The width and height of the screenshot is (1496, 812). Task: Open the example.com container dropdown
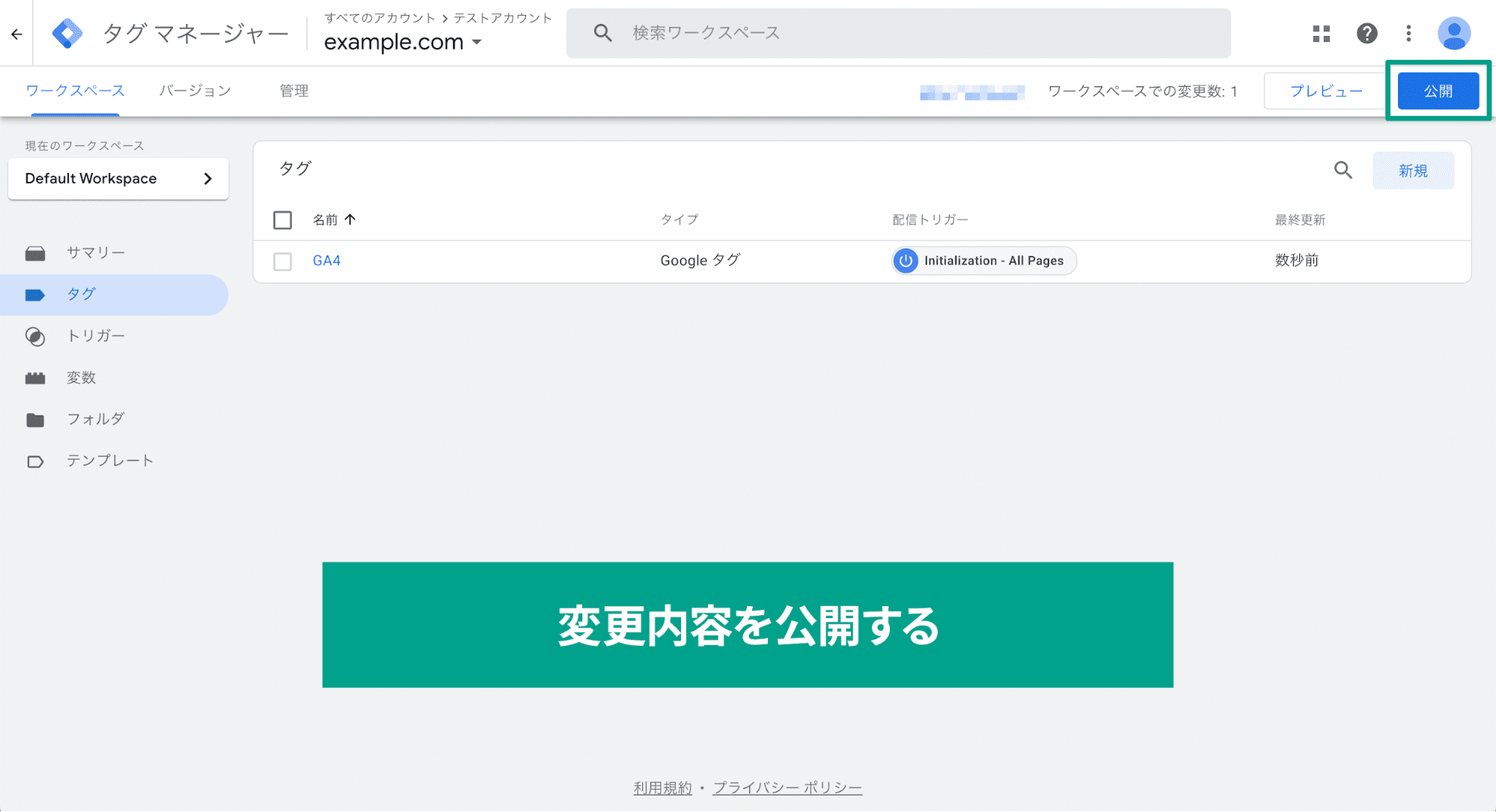tap(403, 42)
